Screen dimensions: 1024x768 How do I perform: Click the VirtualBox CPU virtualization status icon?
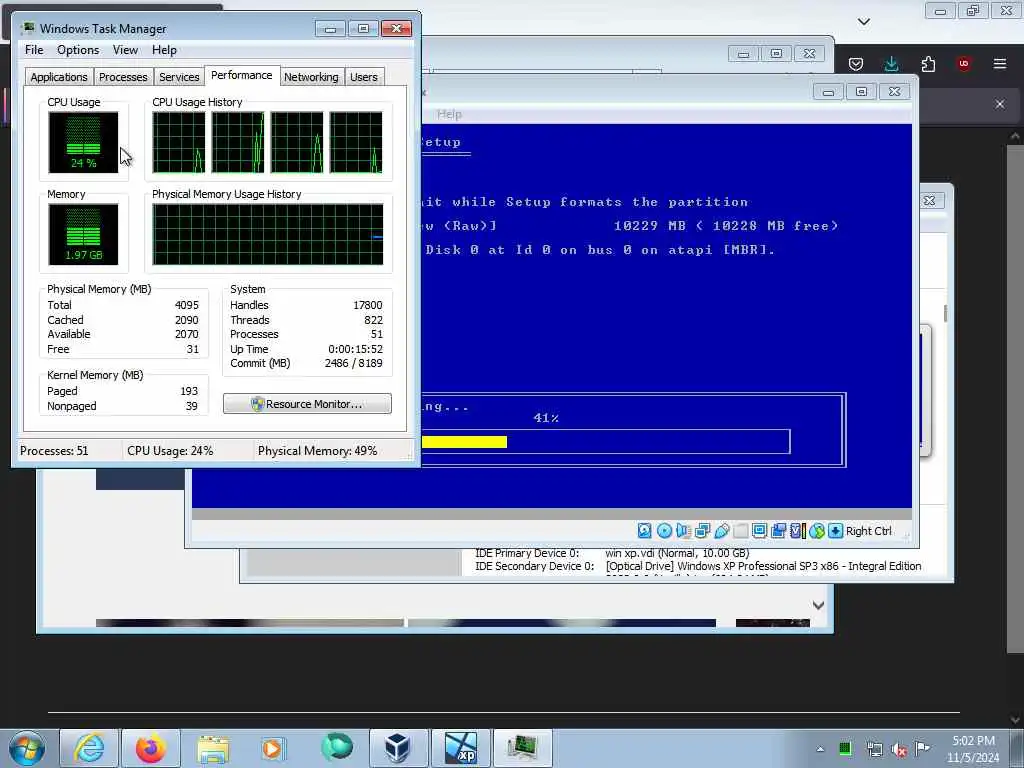797,531
